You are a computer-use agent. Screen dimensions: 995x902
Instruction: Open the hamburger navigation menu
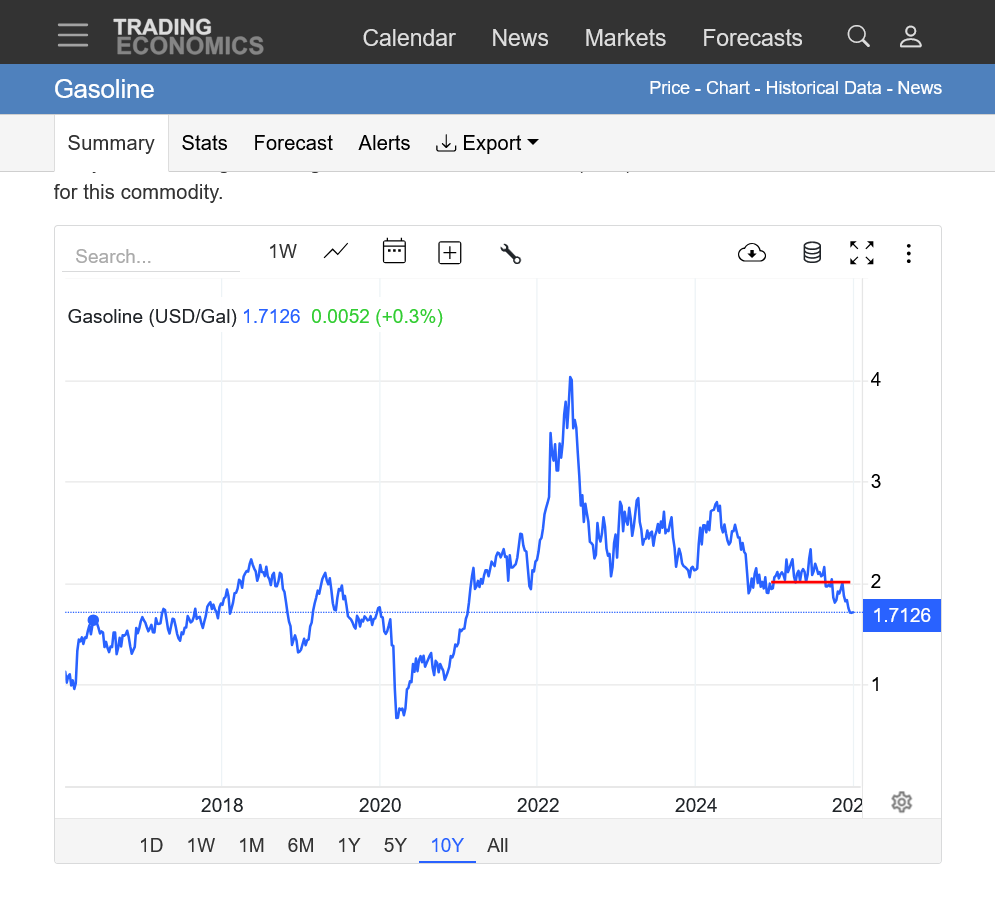point(73,36)
